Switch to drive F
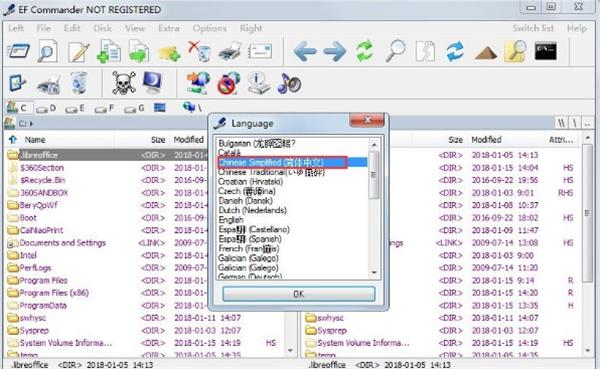This screenshot has height=369, width=600. [x=104, y=109]
